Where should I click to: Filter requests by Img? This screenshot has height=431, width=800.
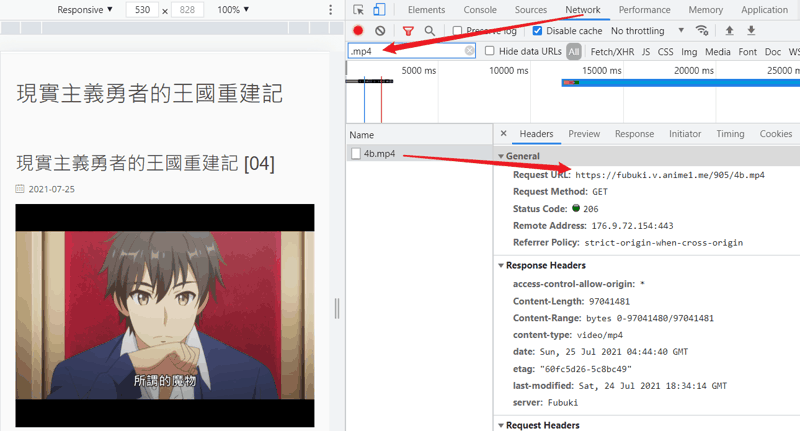pyautogui.click(x=689, y=52)
